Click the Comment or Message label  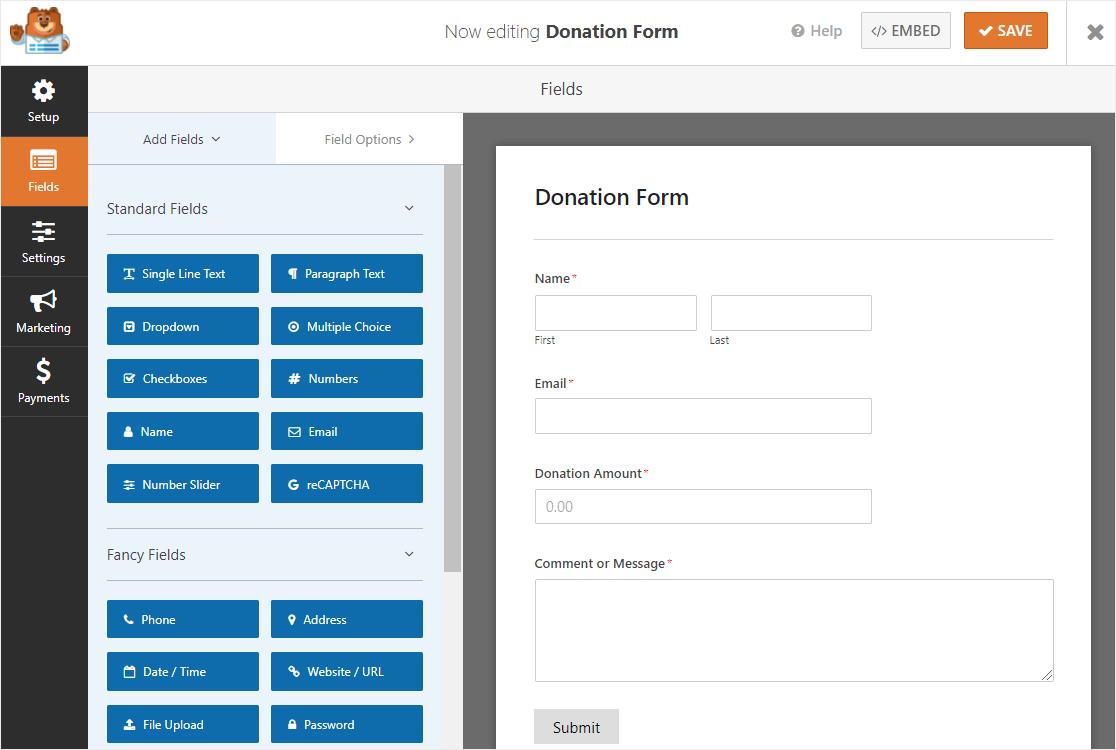[599, 564]
